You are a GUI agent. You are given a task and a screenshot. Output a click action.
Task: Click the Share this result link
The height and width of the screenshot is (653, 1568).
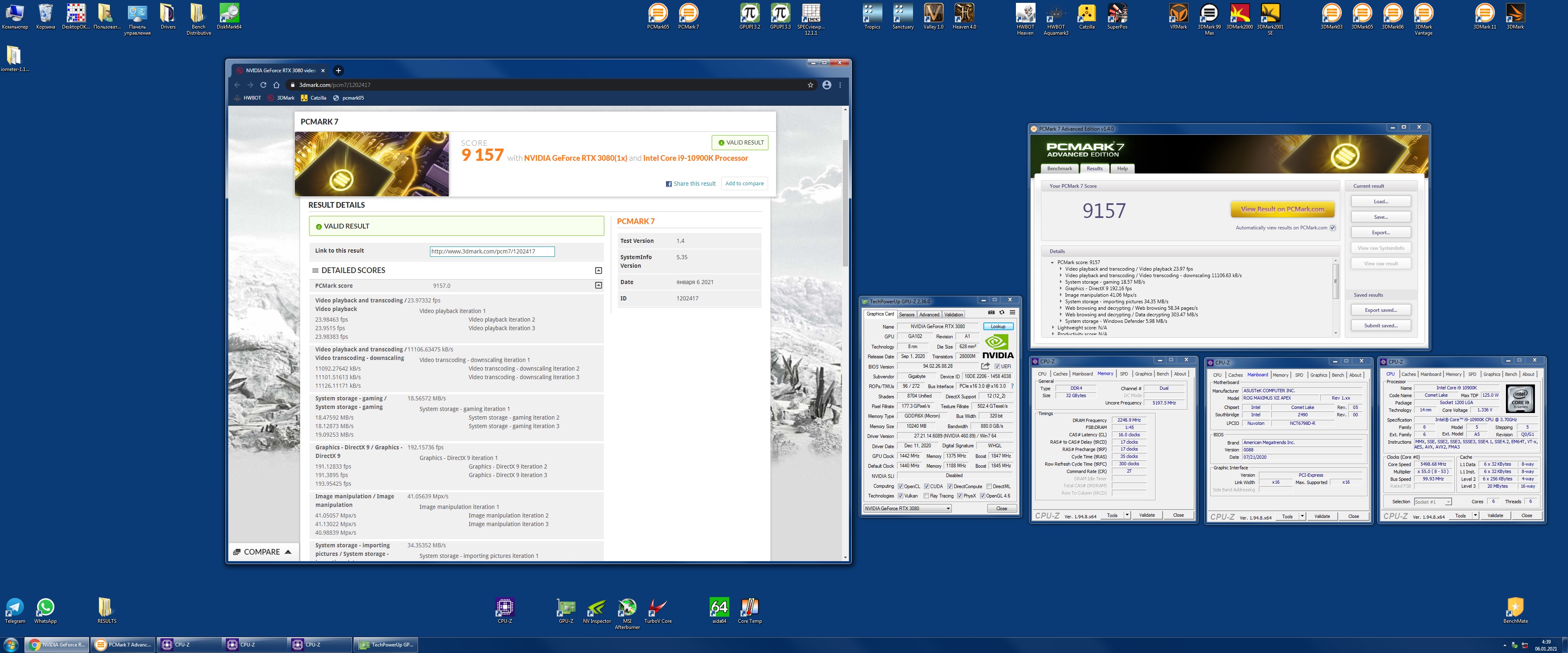[x=690, y=184]
